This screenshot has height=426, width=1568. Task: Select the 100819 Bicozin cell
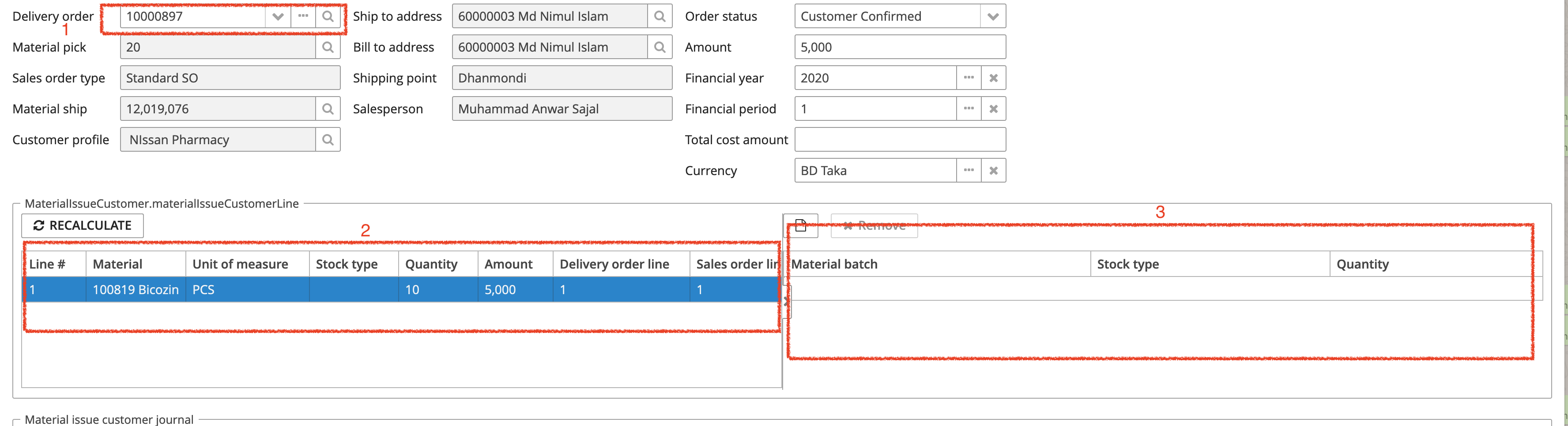pyautogui.click(x=136, y=290)
